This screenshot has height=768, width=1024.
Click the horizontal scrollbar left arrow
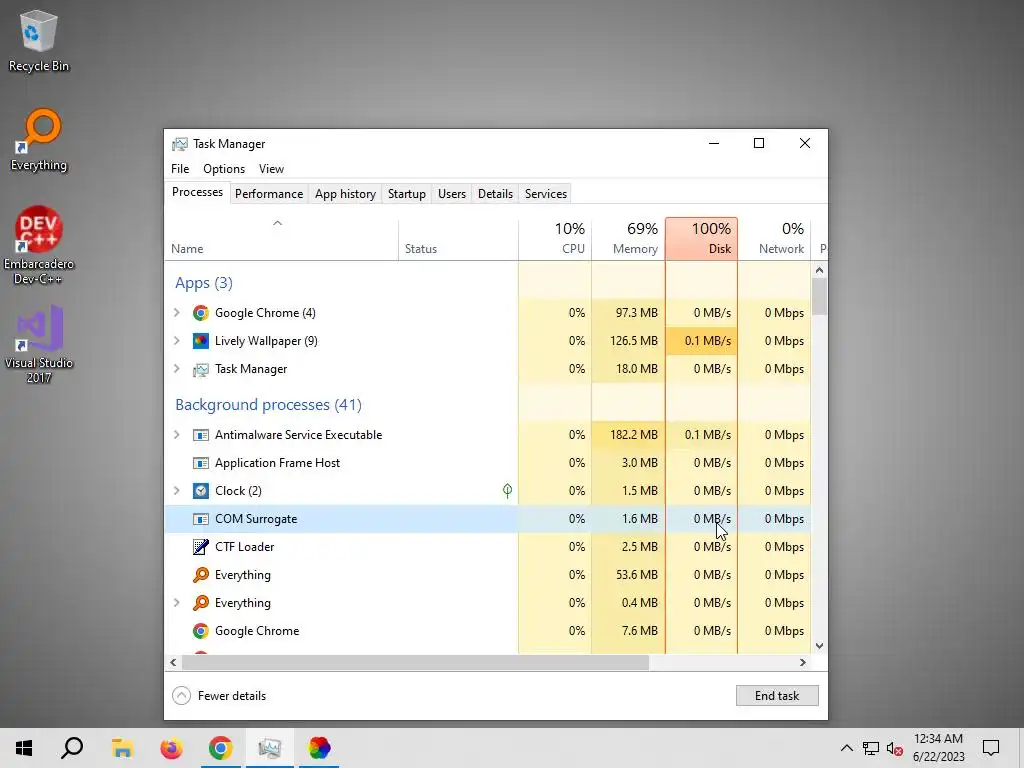(173, 662)
